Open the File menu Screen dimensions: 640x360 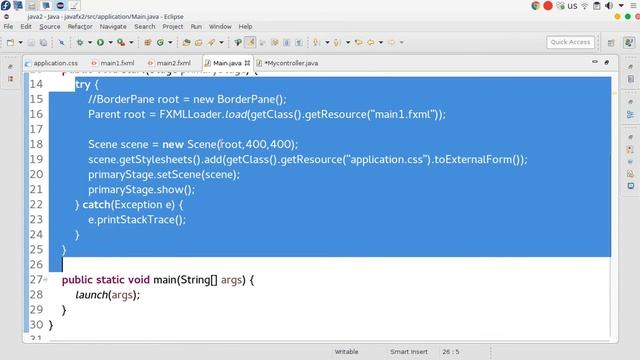point(8,27)
